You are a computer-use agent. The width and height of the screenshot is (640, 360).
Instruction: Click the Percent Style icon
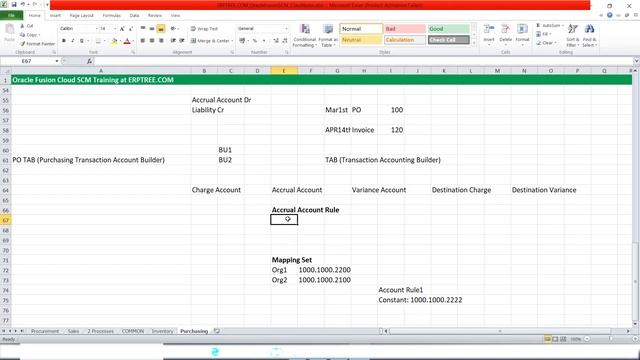click(x=255, y=41)
